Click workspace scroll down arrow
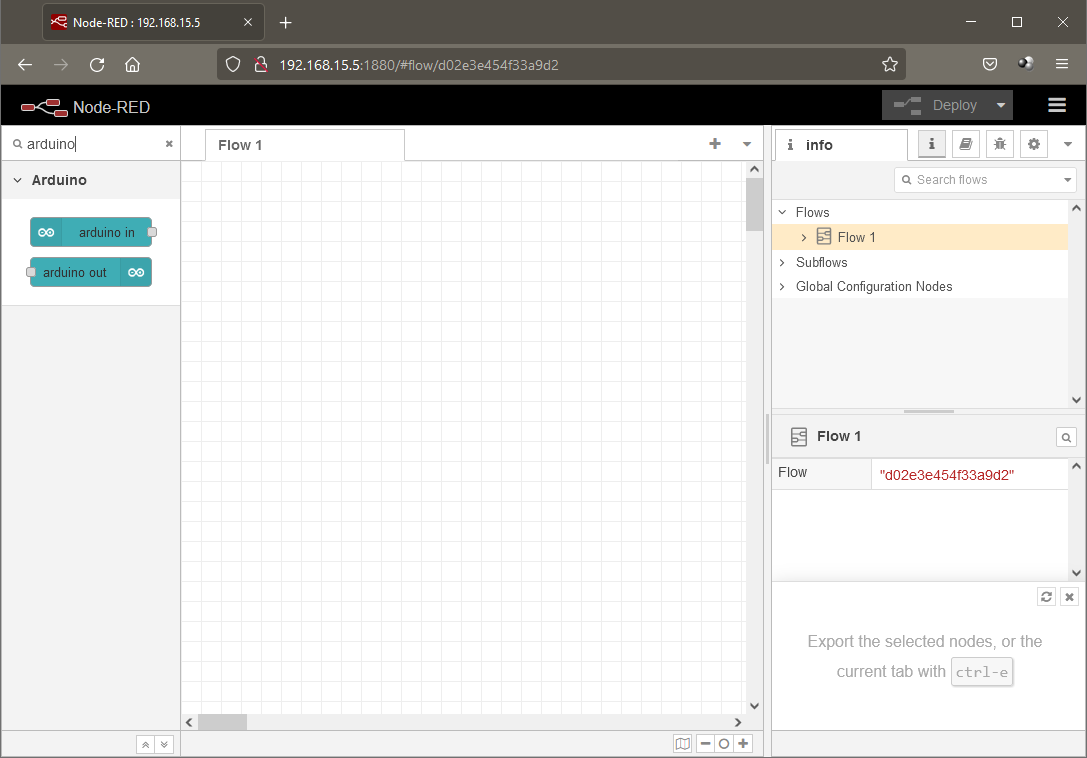 [x=754, y=706]
